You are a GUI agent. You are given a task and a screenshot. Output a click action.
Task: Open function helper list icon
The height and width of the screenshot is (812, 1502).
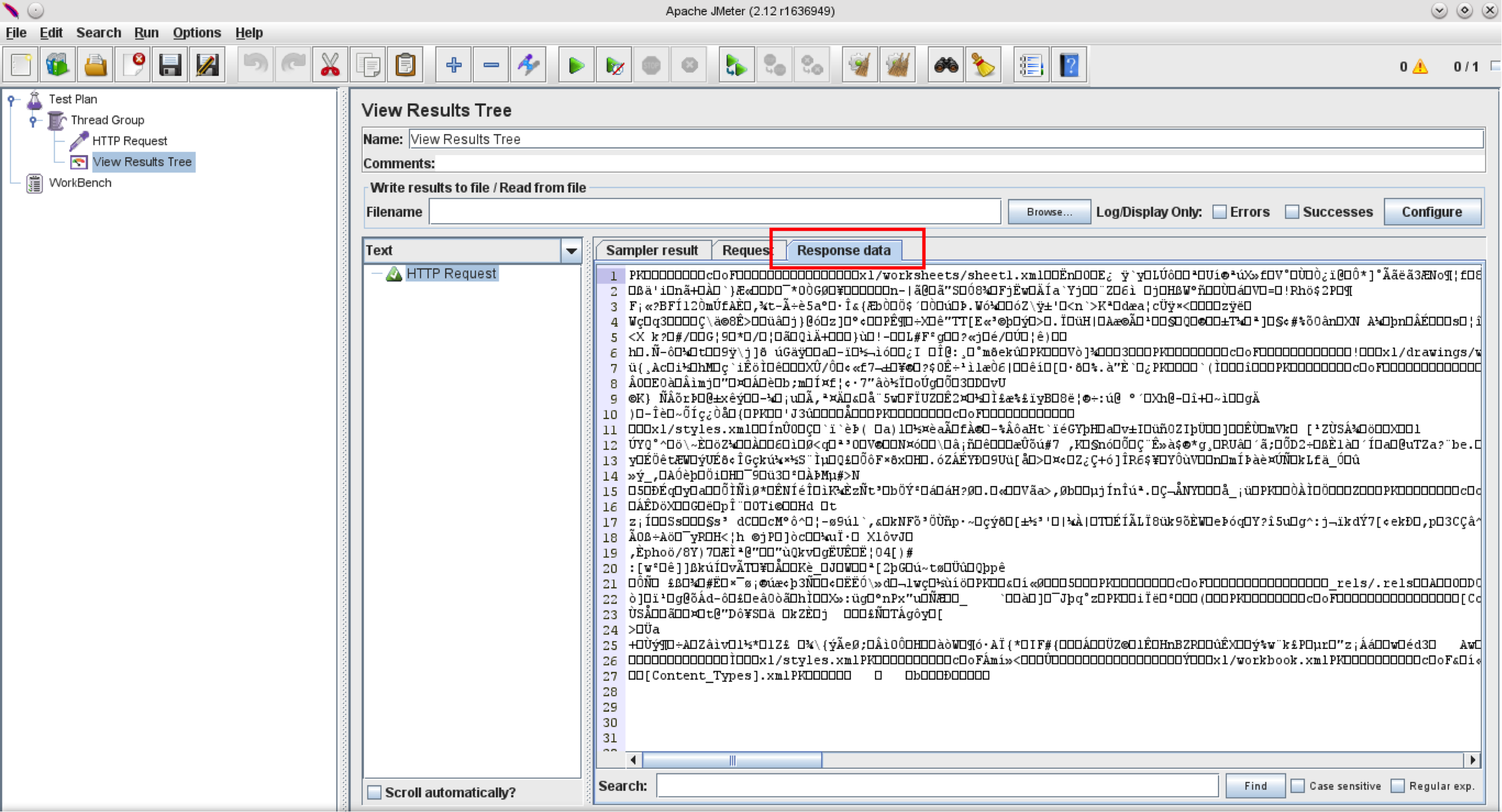[x=1031, y=65]
